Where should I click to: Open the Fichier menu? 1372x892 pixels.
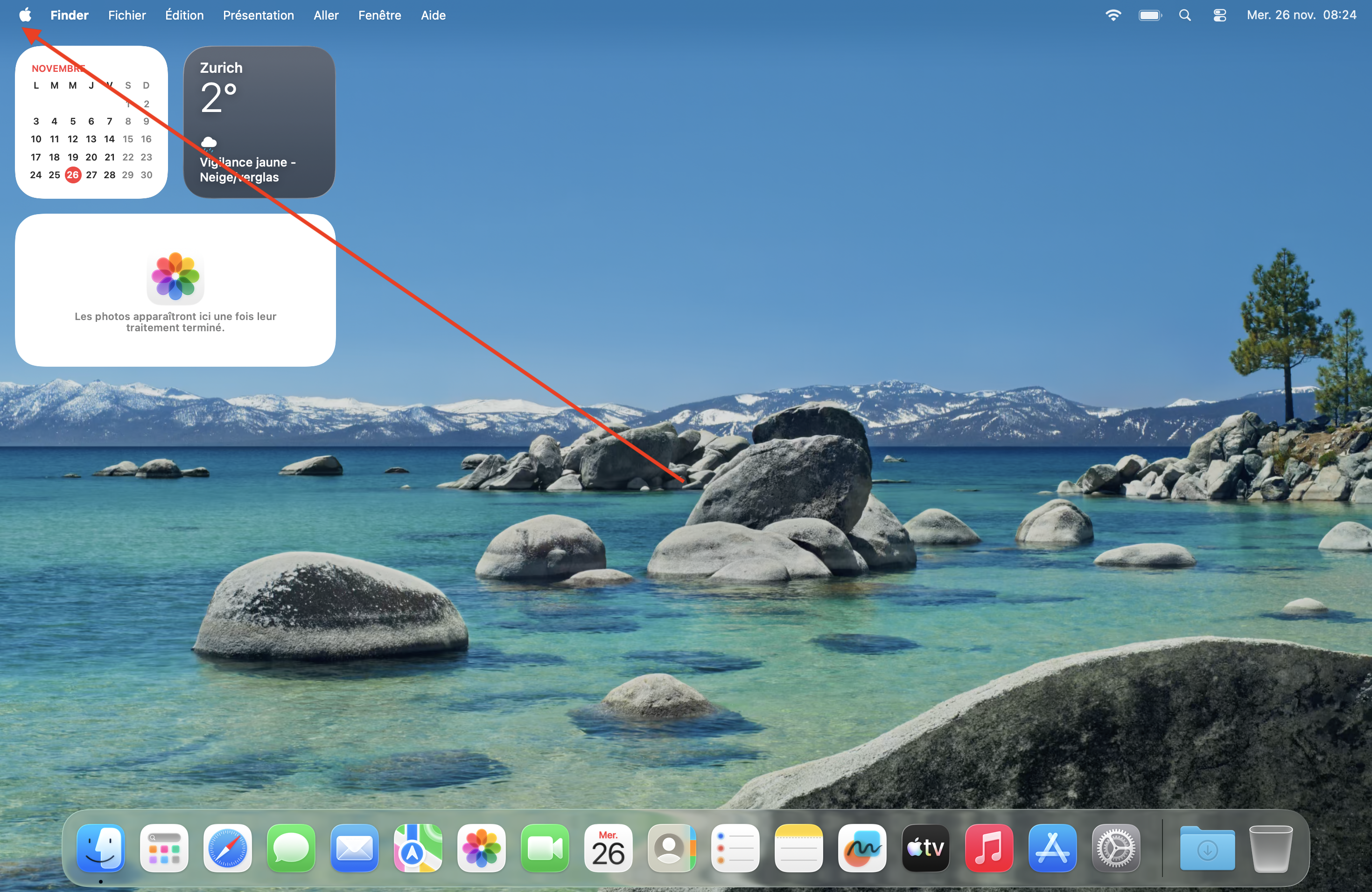[127, 15]
